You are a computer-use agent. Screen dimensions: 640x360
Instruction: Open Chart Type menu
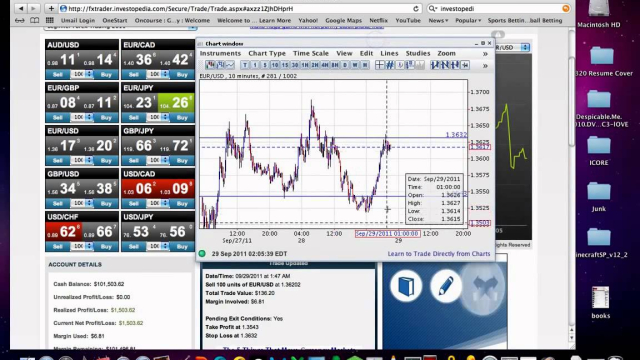pos(267,53)
